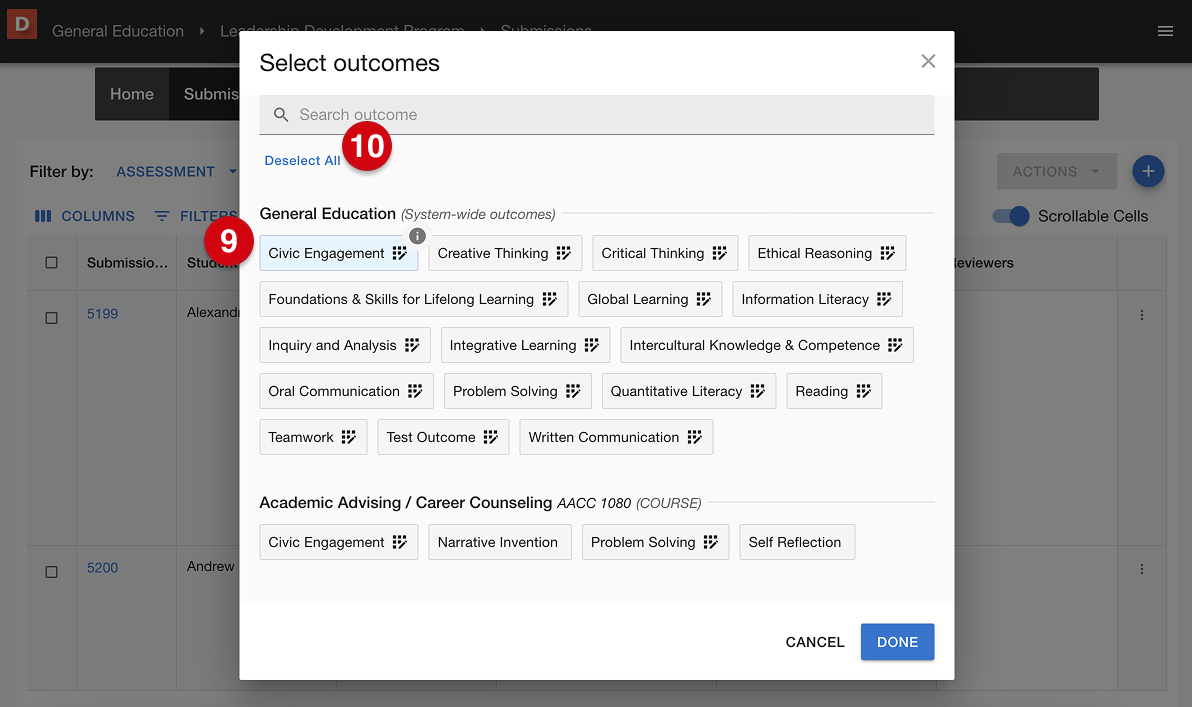The height and width of the screenshot is (707, 1192).
Task: Open row options for submission 5199
Action: (x=1142, y=315)
